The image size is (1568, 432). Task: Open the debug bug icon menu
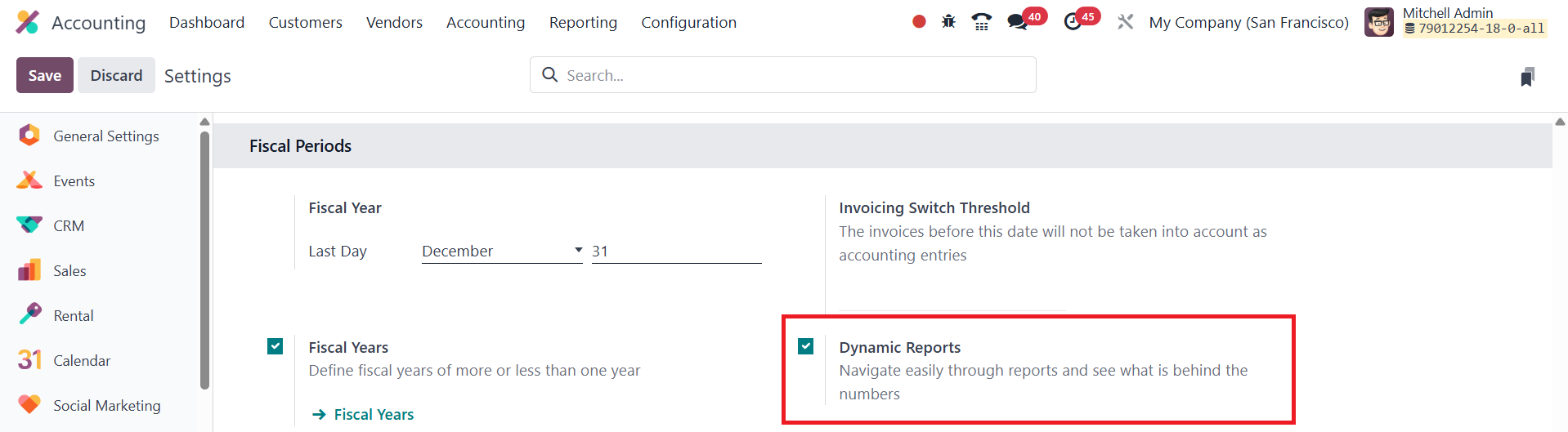point(948,22)
